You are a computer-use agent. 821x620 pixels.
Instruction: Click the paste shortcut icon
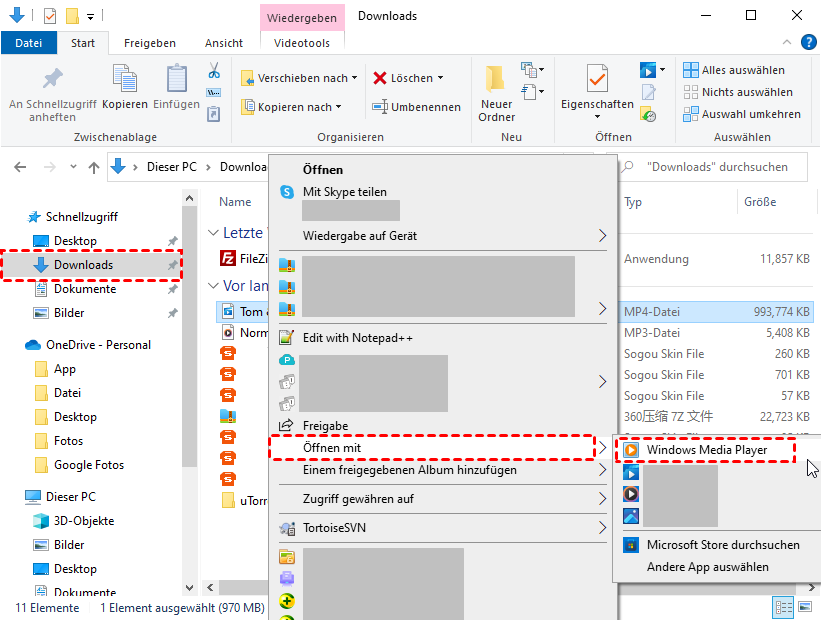214,114
